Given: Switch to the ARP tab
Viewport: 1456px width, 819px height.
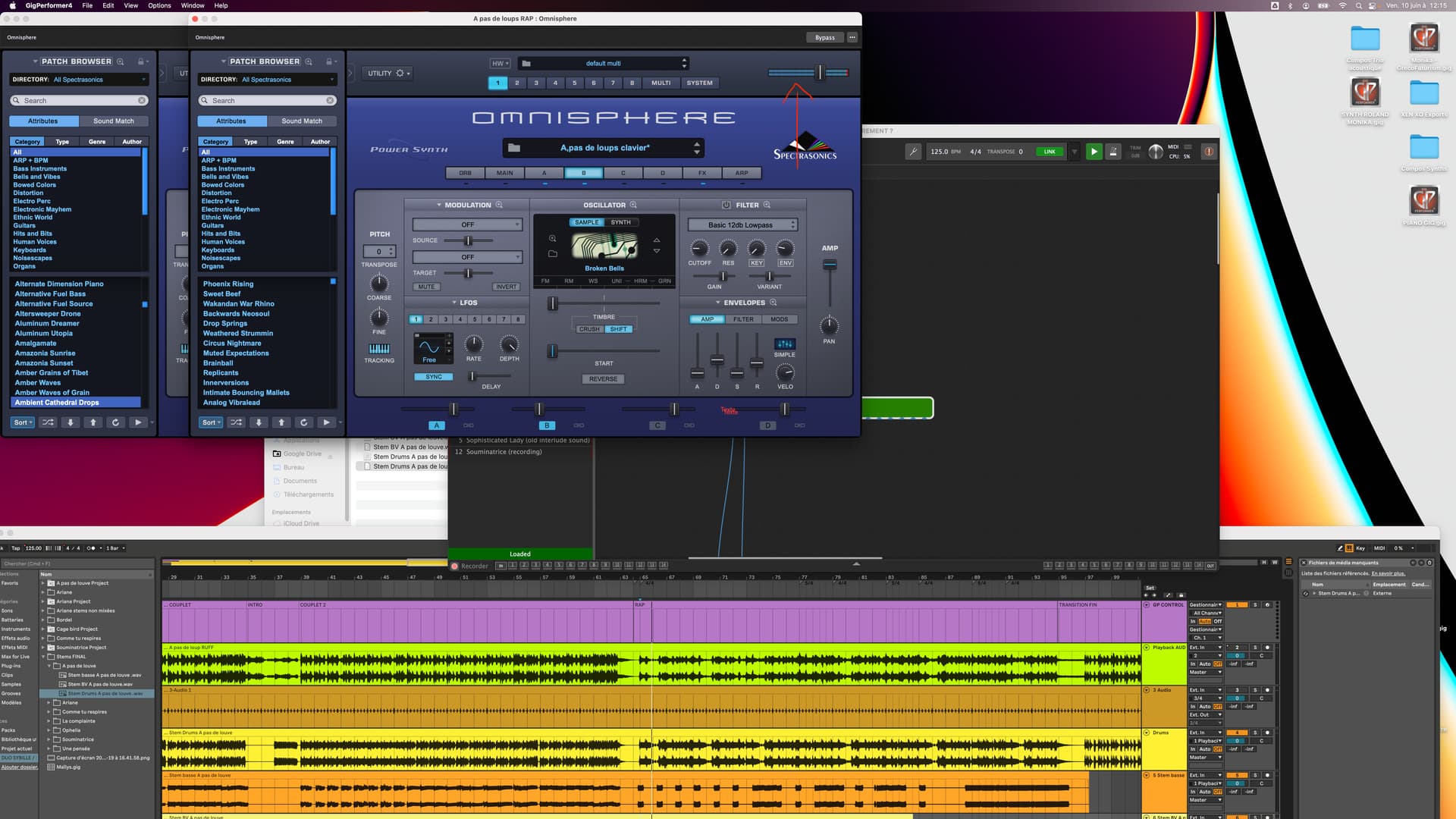Looking at the screenshot, I should 742,173.
